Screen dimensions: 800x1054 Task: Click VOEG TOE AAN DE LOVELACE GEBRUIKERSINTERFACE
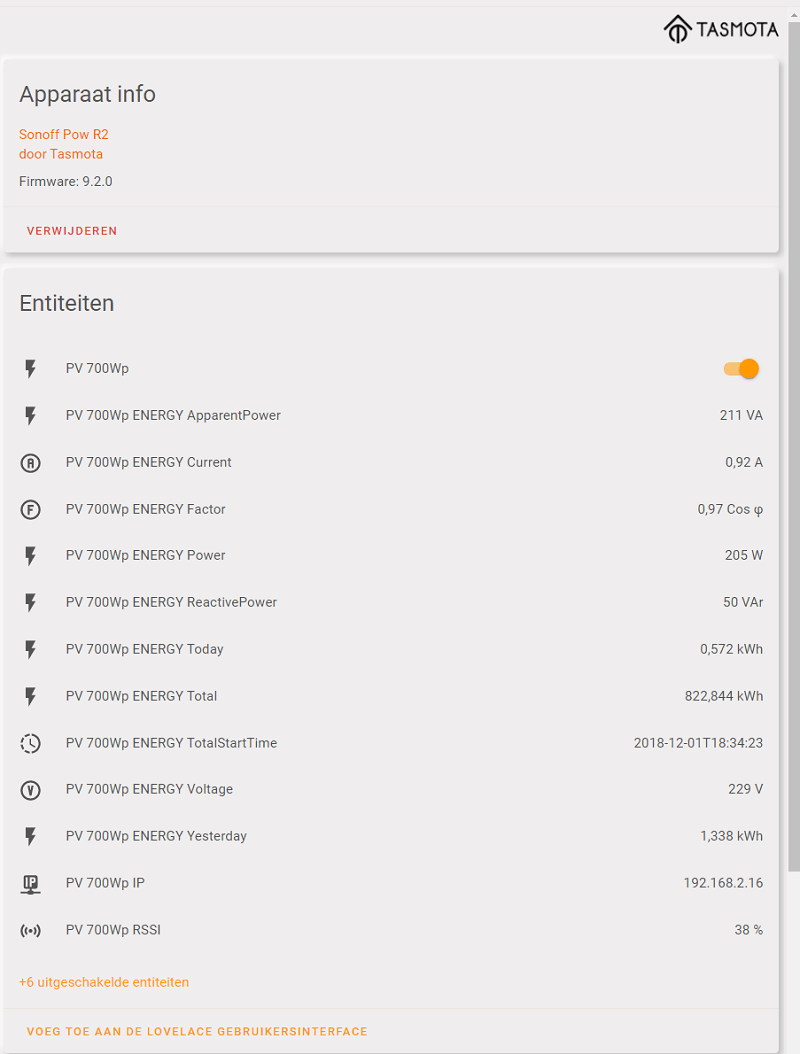click(x=197, y=1031)
